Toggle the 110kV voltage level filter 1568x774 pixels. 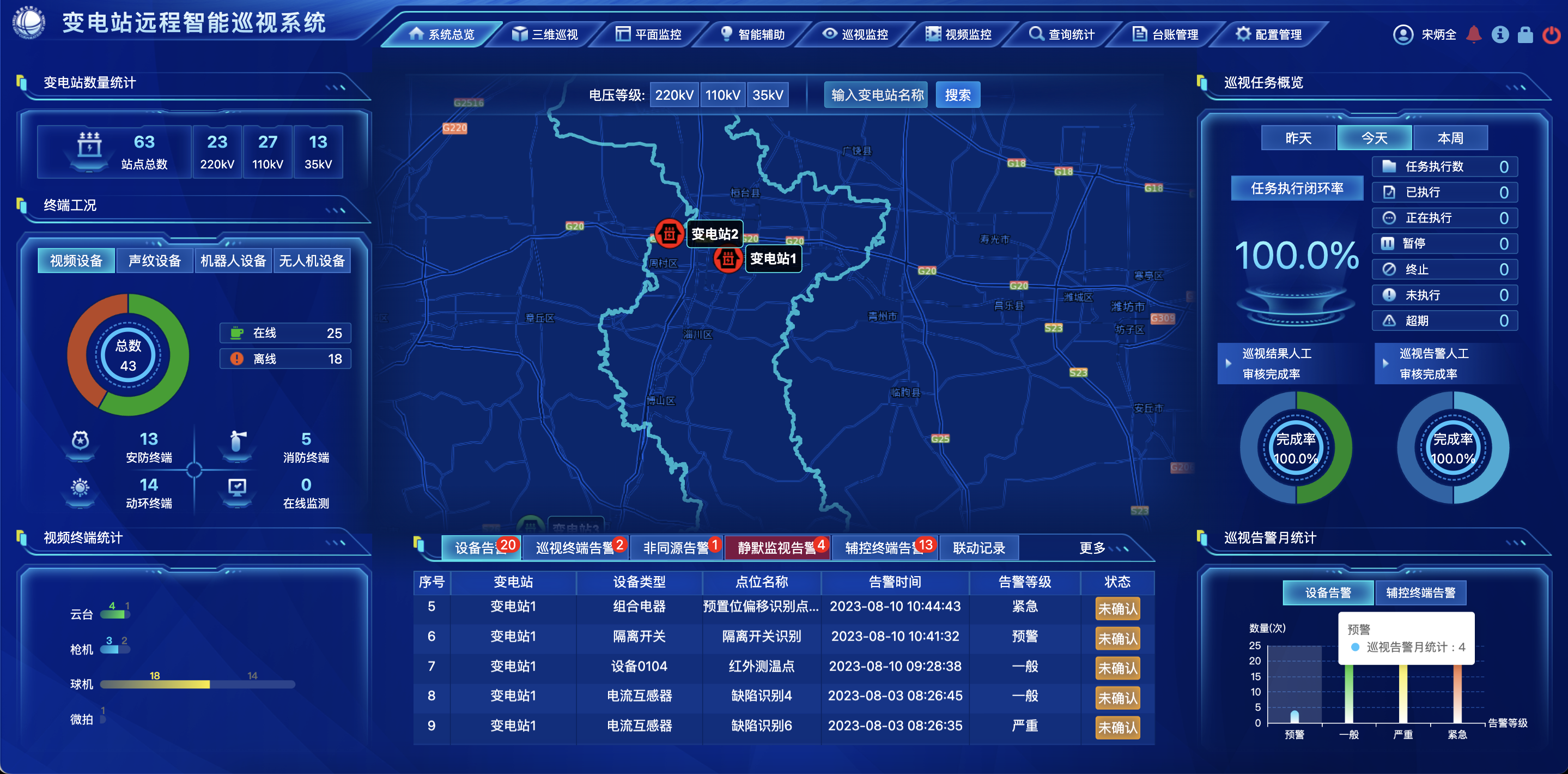click(x=722, y=95)
